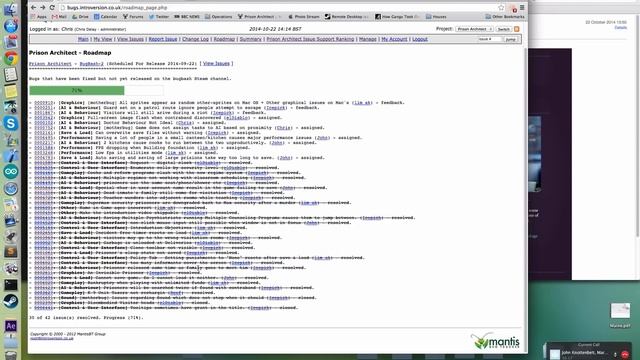Reload the page with the refresh icon
This screenshot has width=640, height=360.
52,8
